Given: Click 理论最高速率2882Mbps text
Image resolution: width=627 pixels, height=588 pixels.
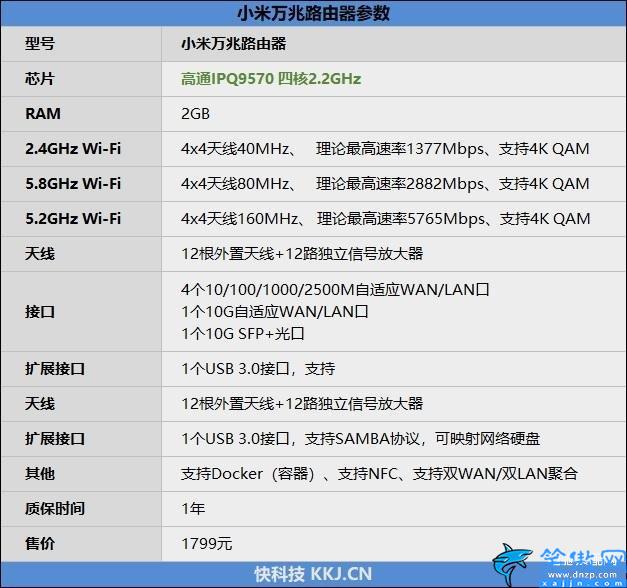Looking at the screenshot, I should point(400,184).
